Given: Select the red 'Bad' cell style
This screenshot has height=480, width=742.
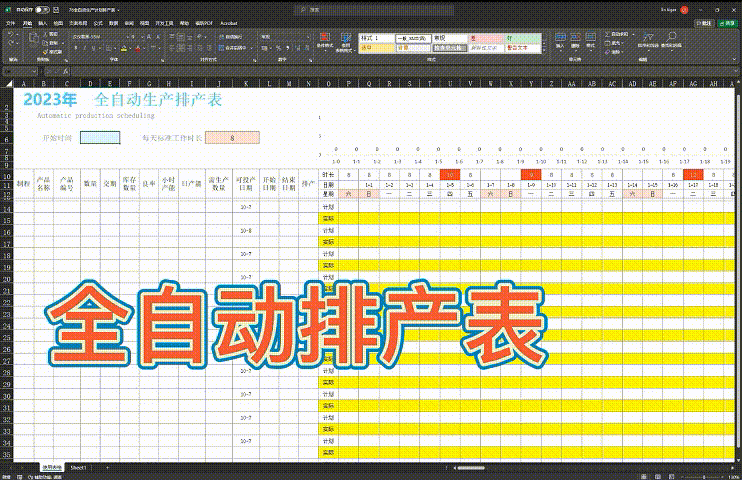Looking at the screenshot, I should tap(486, 38).
